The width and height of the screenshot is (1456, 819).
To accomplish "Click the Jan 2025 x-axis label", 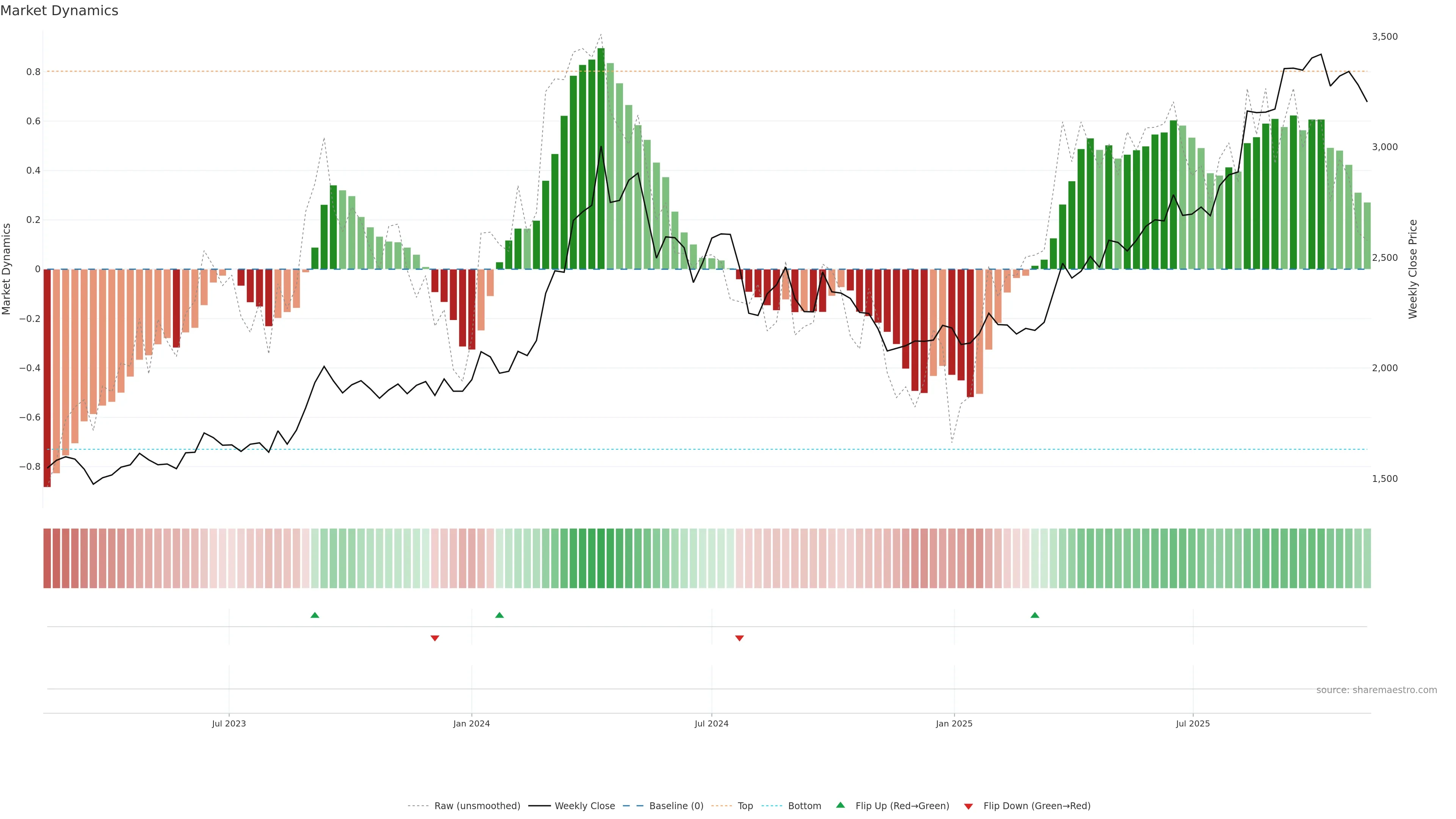I will tap(954, 723).
